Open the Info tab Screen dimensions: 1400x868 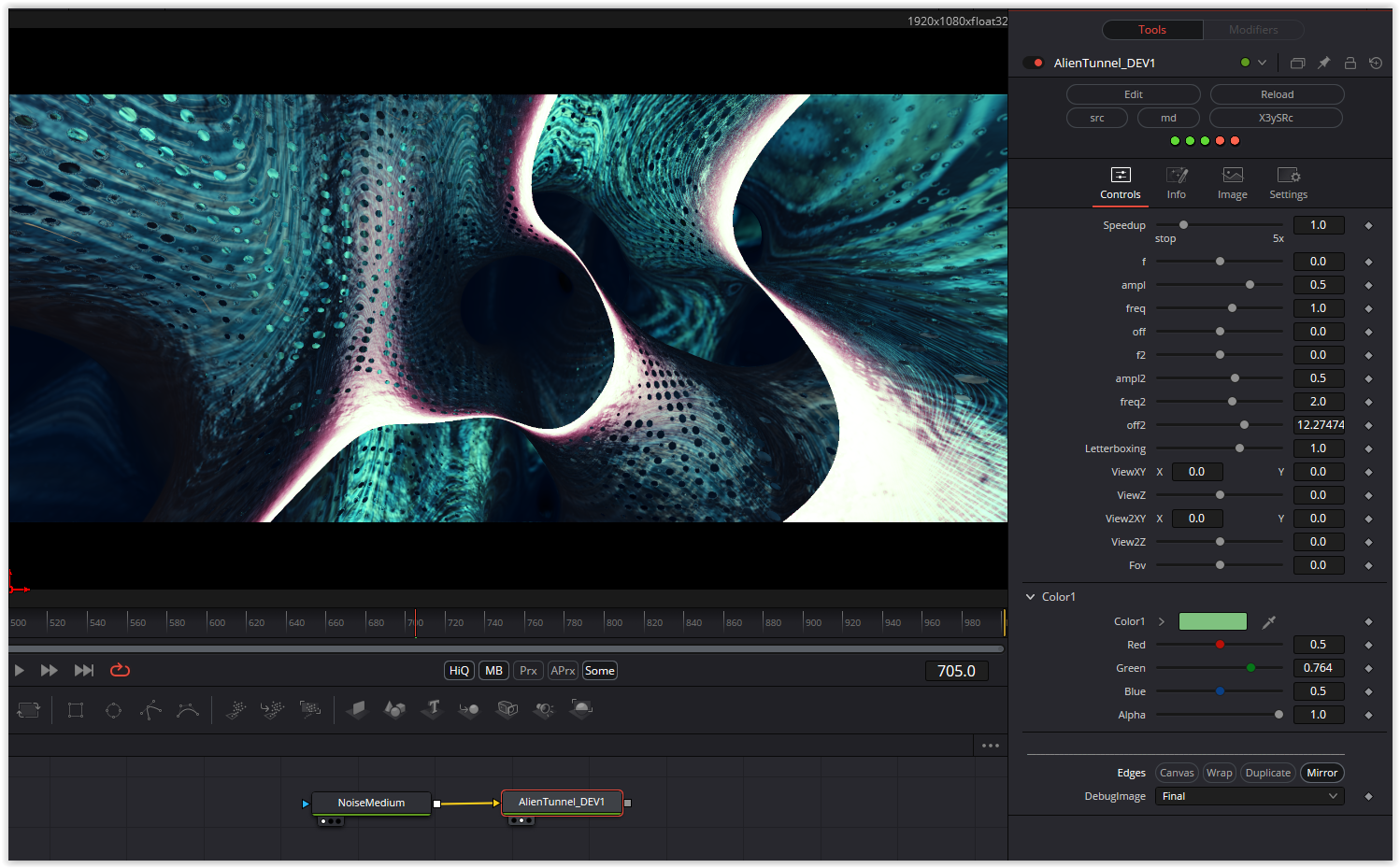tap(1176, 183)
